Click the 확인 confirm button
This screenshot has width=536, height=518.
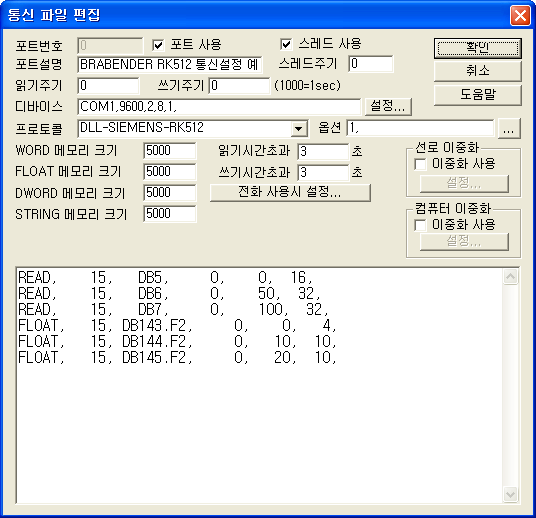pos(478,48)
